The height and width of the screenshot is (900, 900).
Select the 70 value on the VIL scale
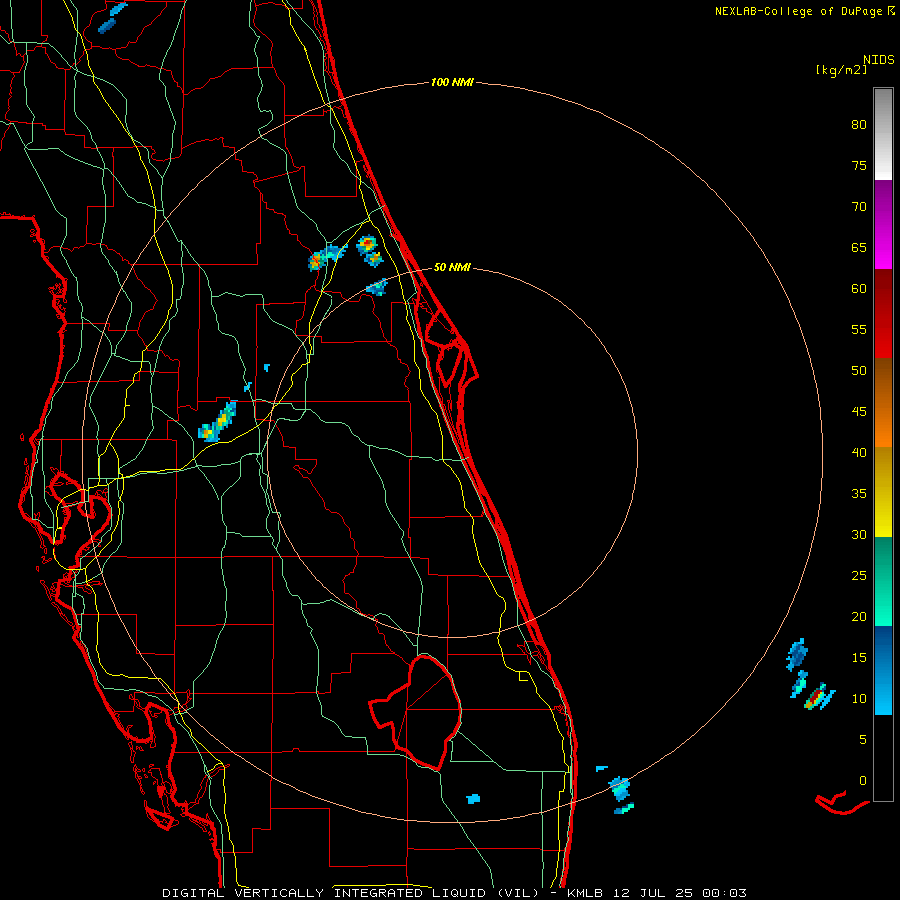(x=859, y=207)
